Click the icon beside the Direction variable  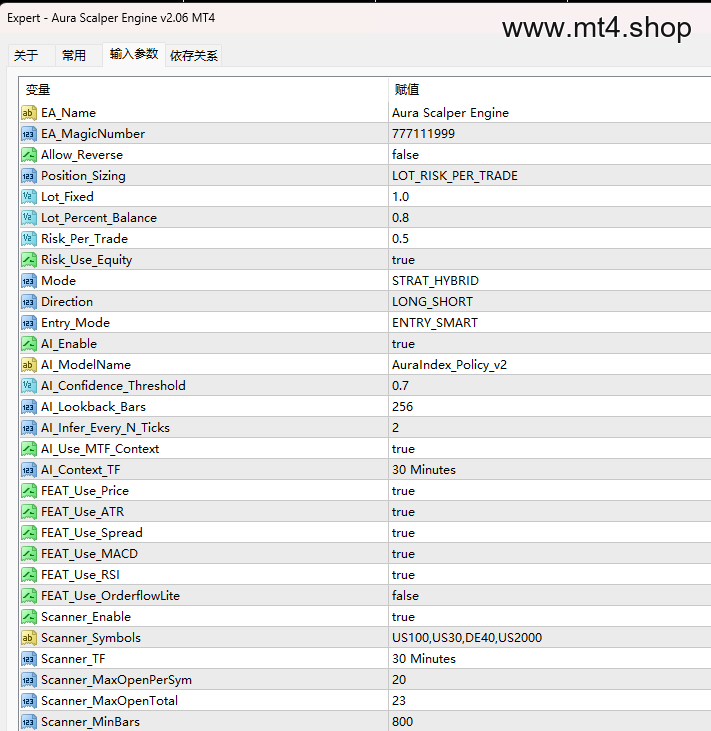point(28,302)
